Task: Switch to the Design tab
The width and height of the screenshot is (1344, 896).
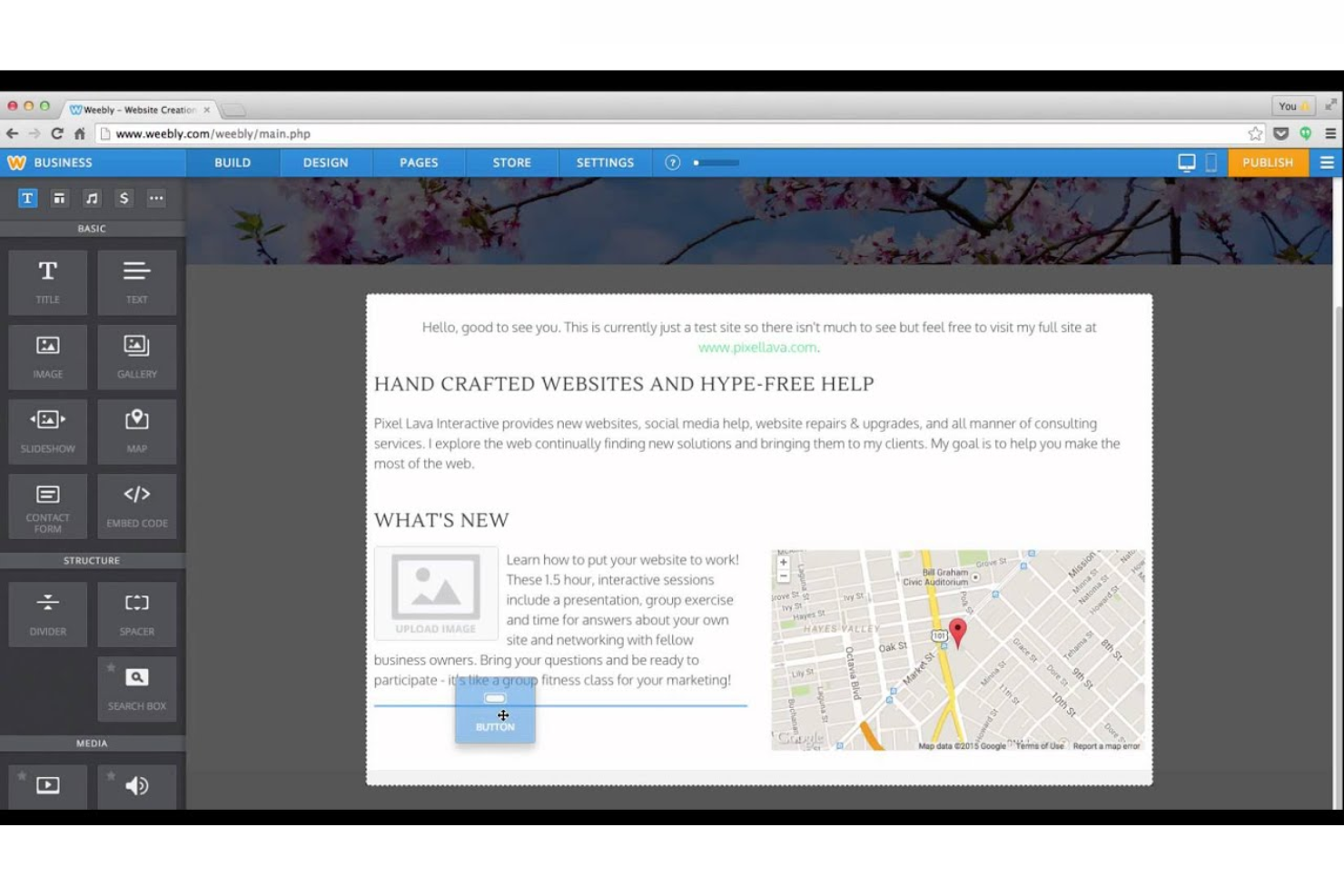Action: click(324, 162)
